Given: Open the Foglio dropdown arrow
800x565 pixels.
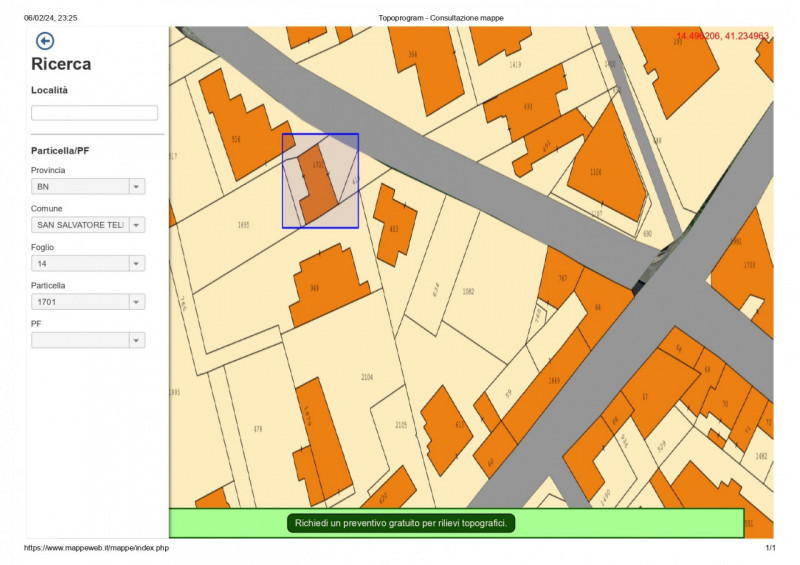Looking at the screenshot, I should 137,263.
